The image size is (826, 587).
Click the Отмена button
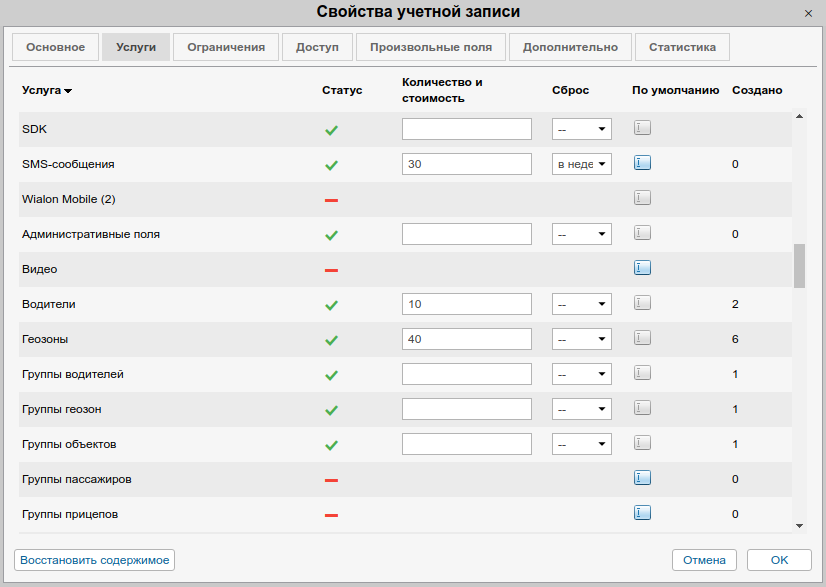pyautogui.click(x=704, y=560)
